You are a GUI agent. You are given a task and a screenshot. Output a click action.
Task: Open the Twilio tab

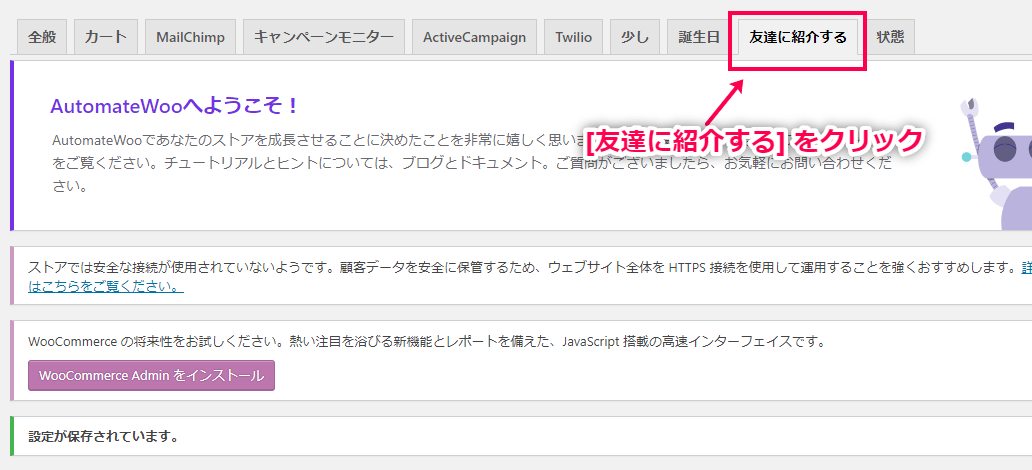coord(573,37)
